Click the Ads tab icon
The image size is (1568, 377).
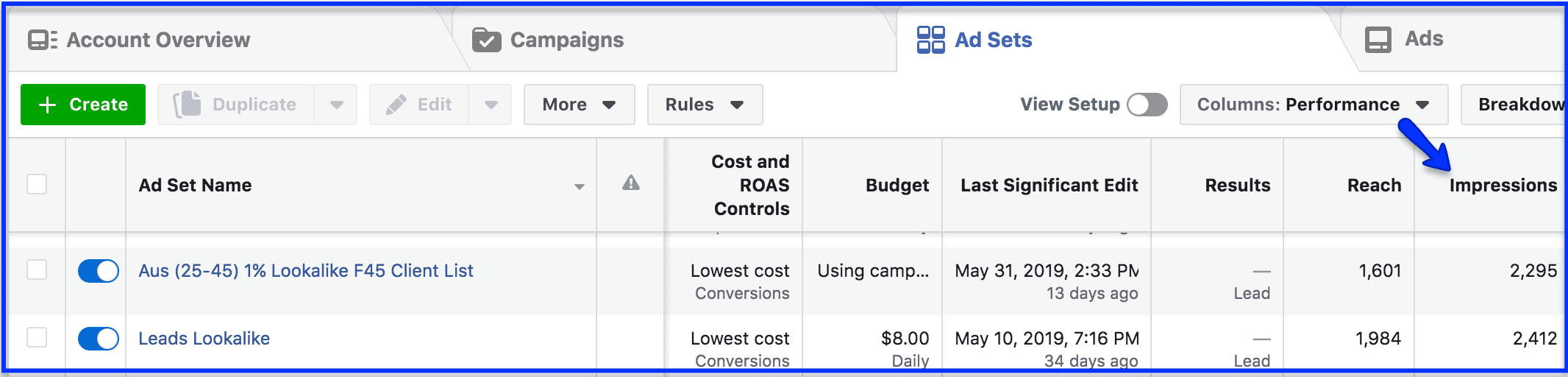[1378, 40]
